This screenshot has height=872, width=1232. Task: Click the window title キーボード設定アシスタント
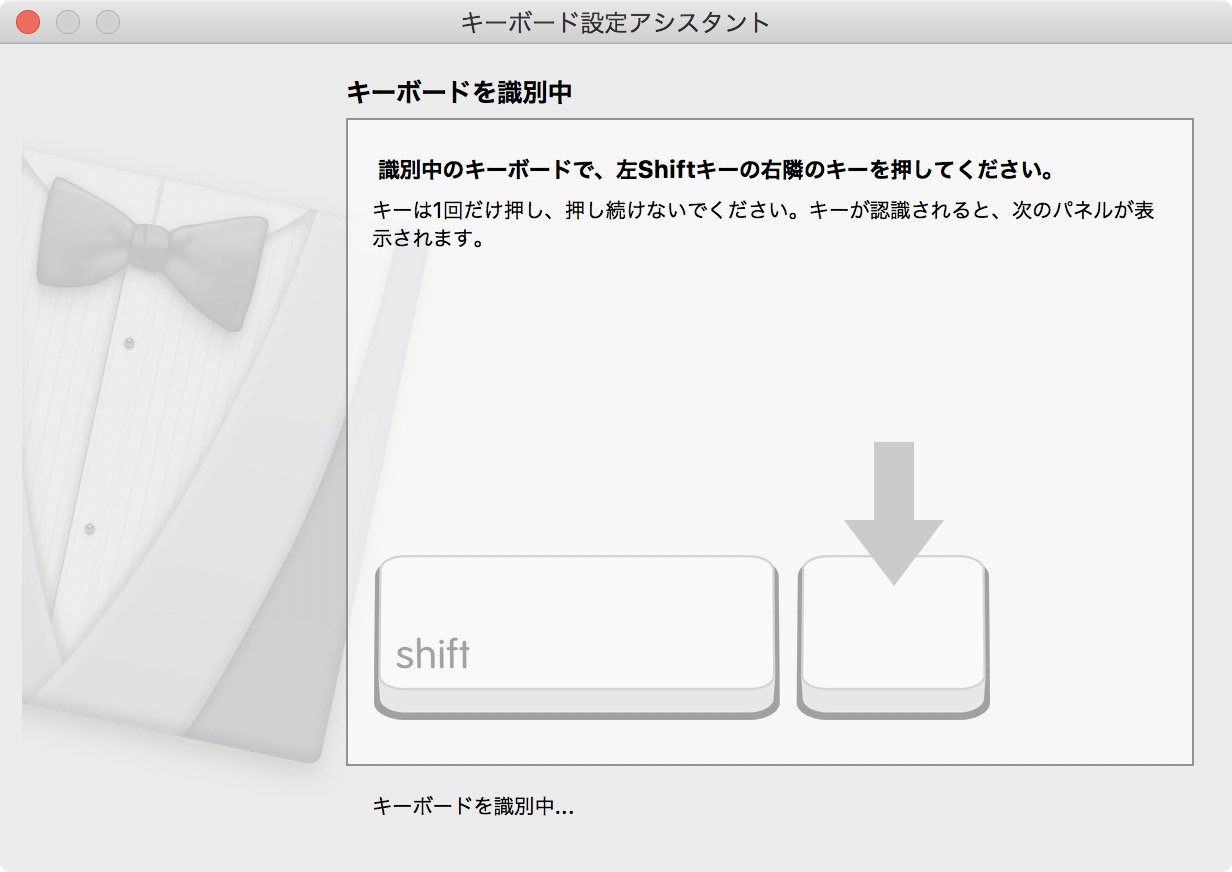click(x=615, y=22)
